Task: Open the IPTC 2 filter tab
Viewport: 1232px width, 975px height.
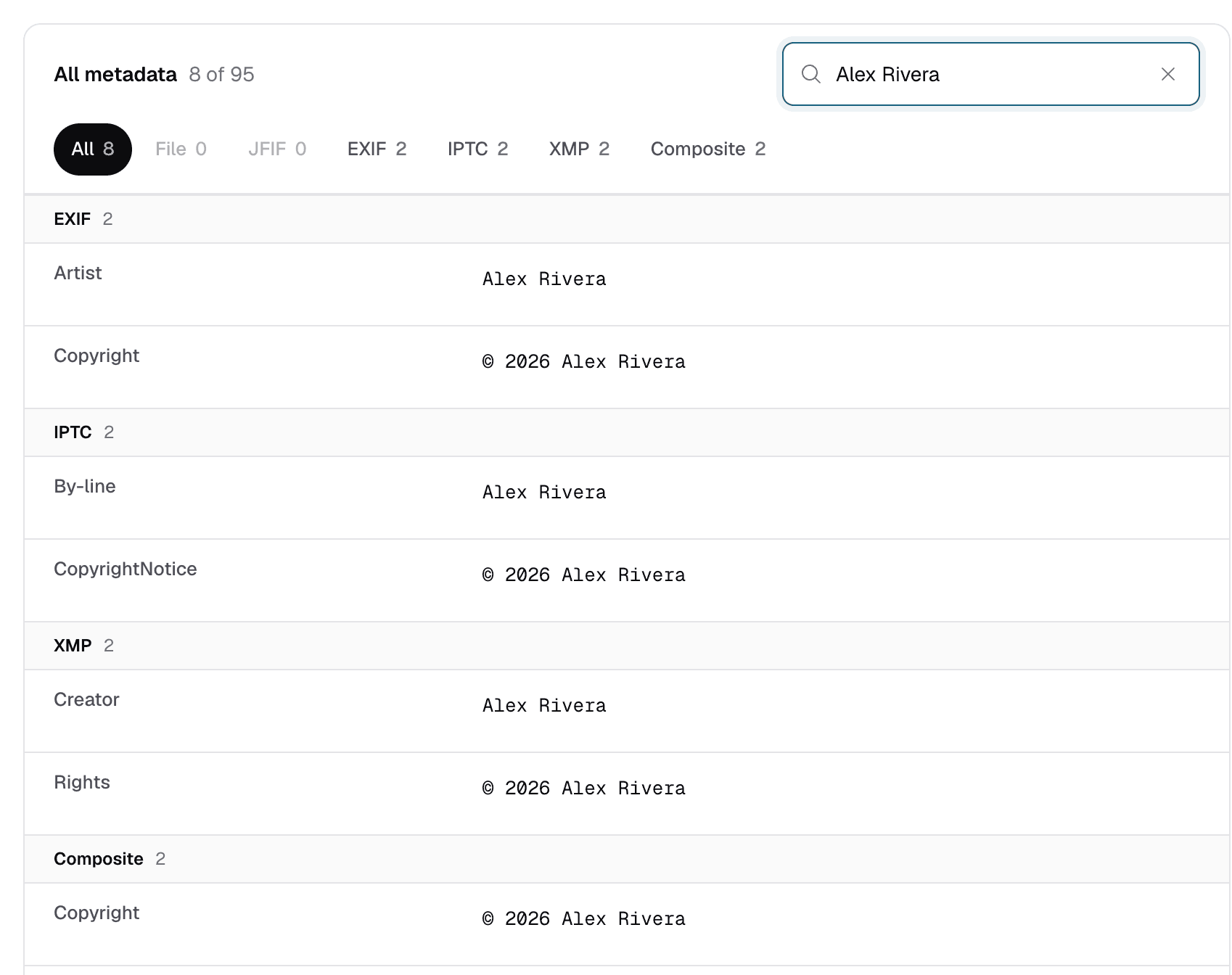Action: coord(478,149)
